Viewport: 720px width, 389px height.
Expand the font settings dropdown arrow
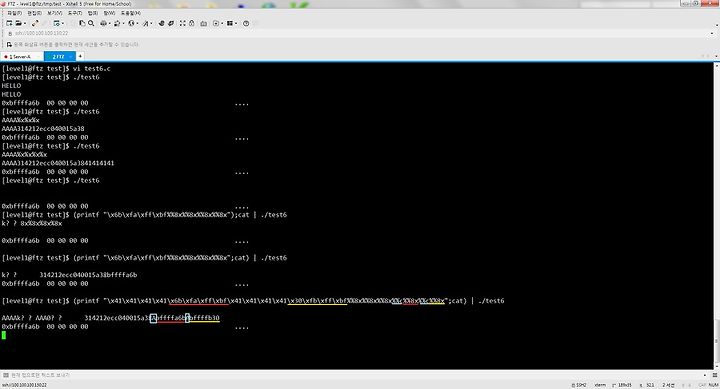tap(152, 23)
